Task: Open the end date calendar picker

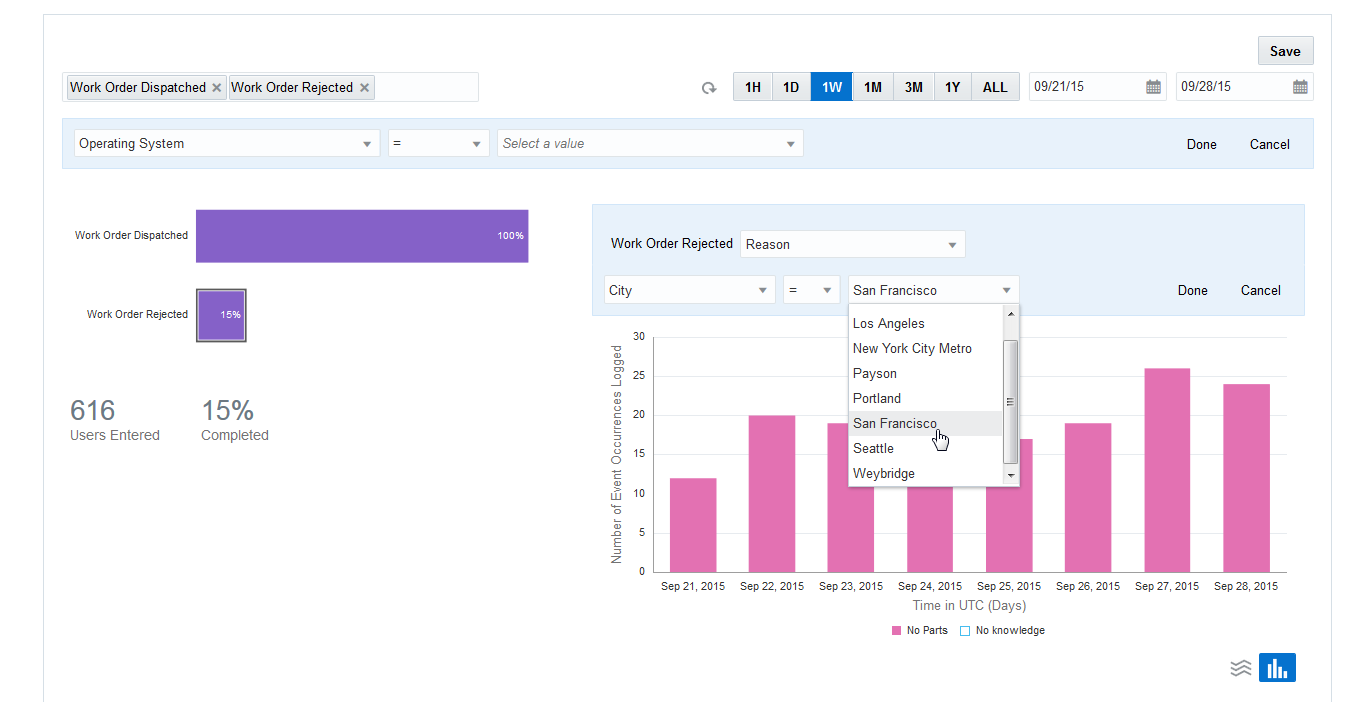Action: point(1300,87)
